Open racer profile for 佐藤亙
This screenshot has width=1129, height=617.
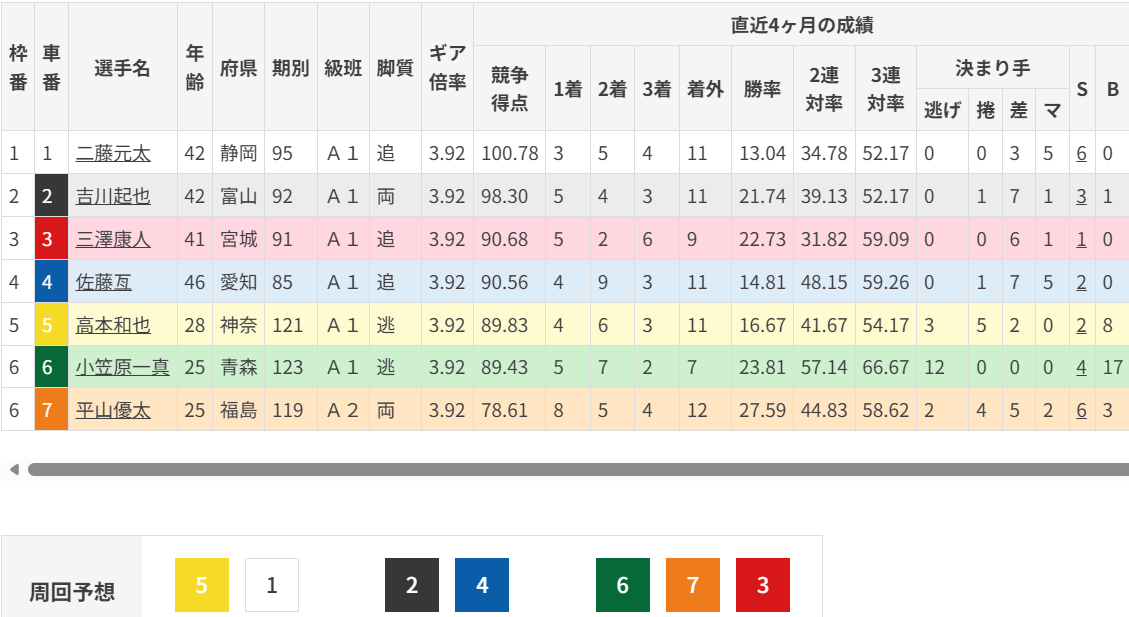[104, 283]
